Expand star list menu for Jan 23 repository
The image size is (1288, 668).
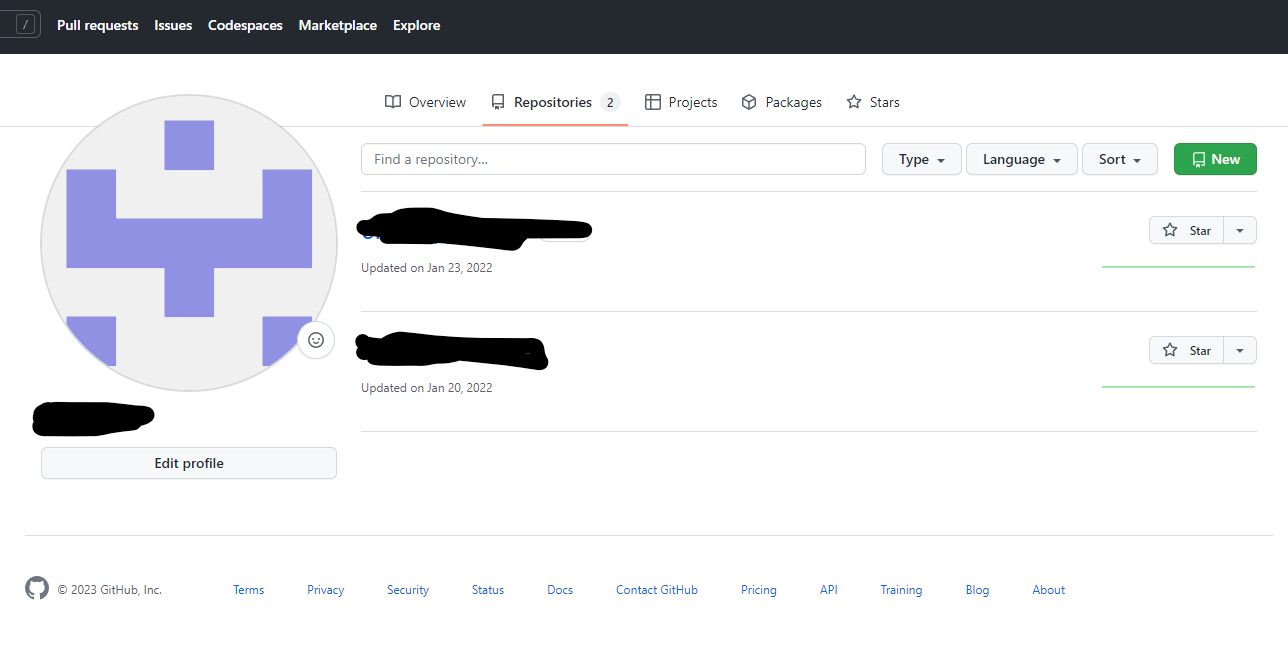(x=1240, y=230)
